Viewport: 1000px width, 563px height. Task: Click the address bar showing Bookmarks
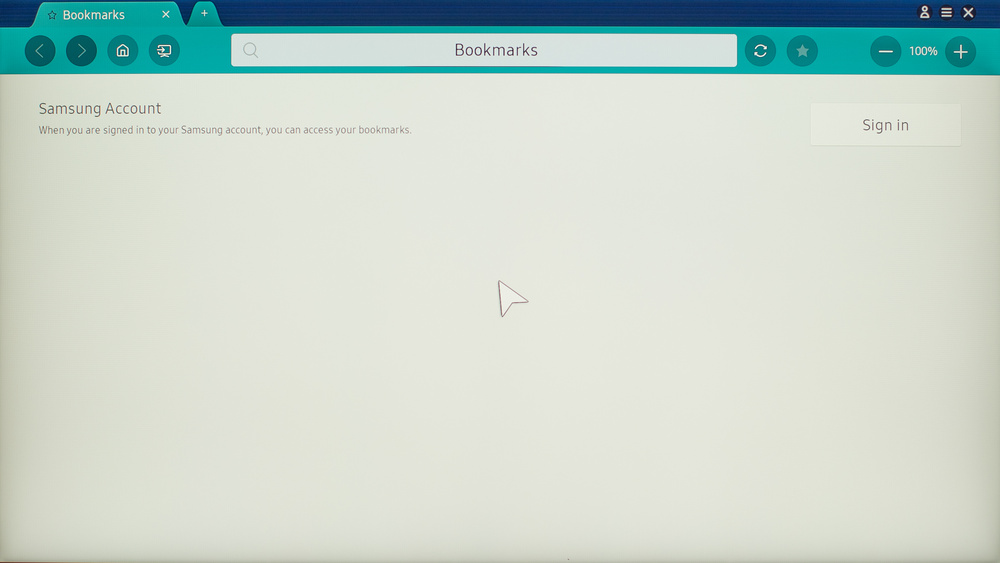(496, 51)
